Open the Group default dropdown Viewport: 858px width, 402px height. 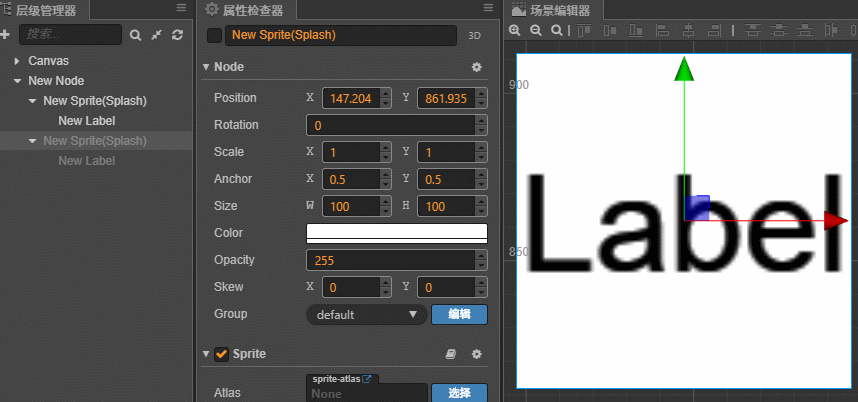367,315
